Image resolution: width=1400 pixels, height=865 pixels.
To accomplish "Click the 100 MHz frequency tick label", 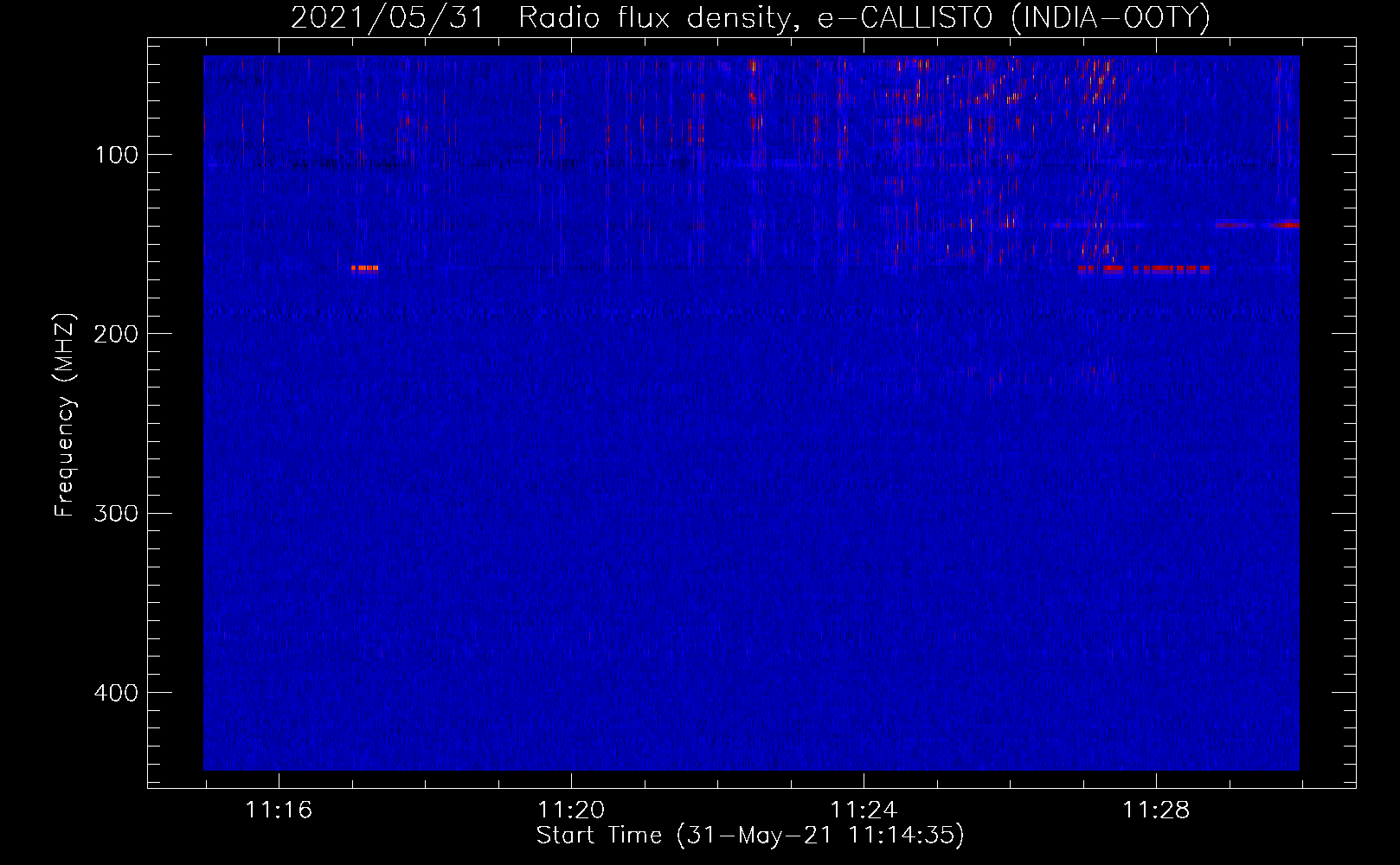I will pyautogui.click(x=117, y=155).
